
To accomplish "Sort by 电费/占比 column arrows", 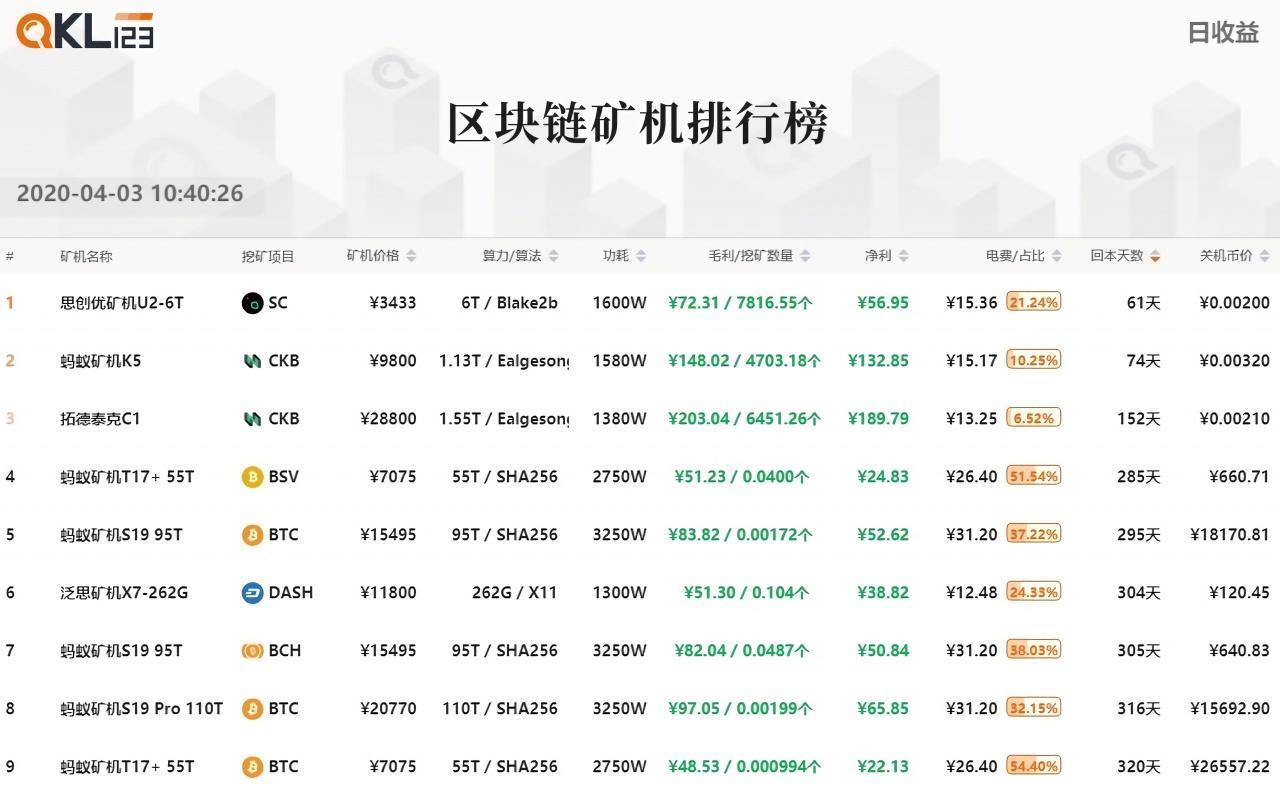I will click(x=1057, y=256).
